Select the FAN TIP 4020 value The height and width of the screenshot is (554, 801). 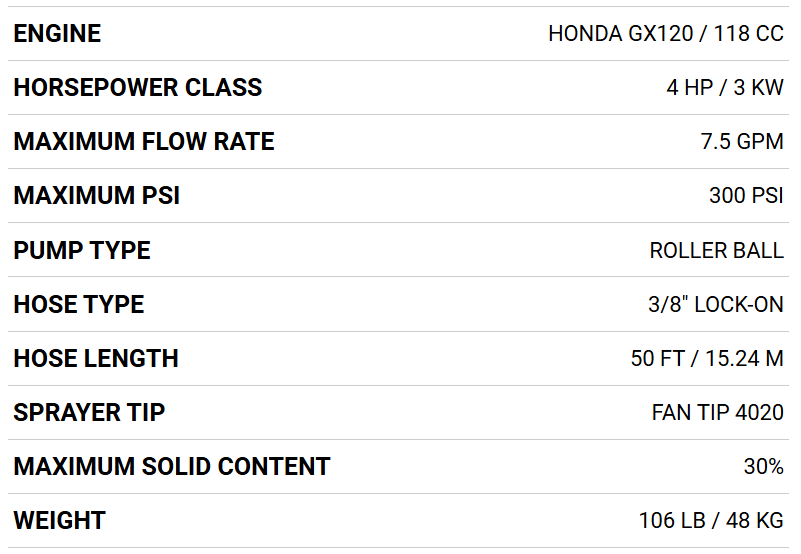click(x=717, y=412)
